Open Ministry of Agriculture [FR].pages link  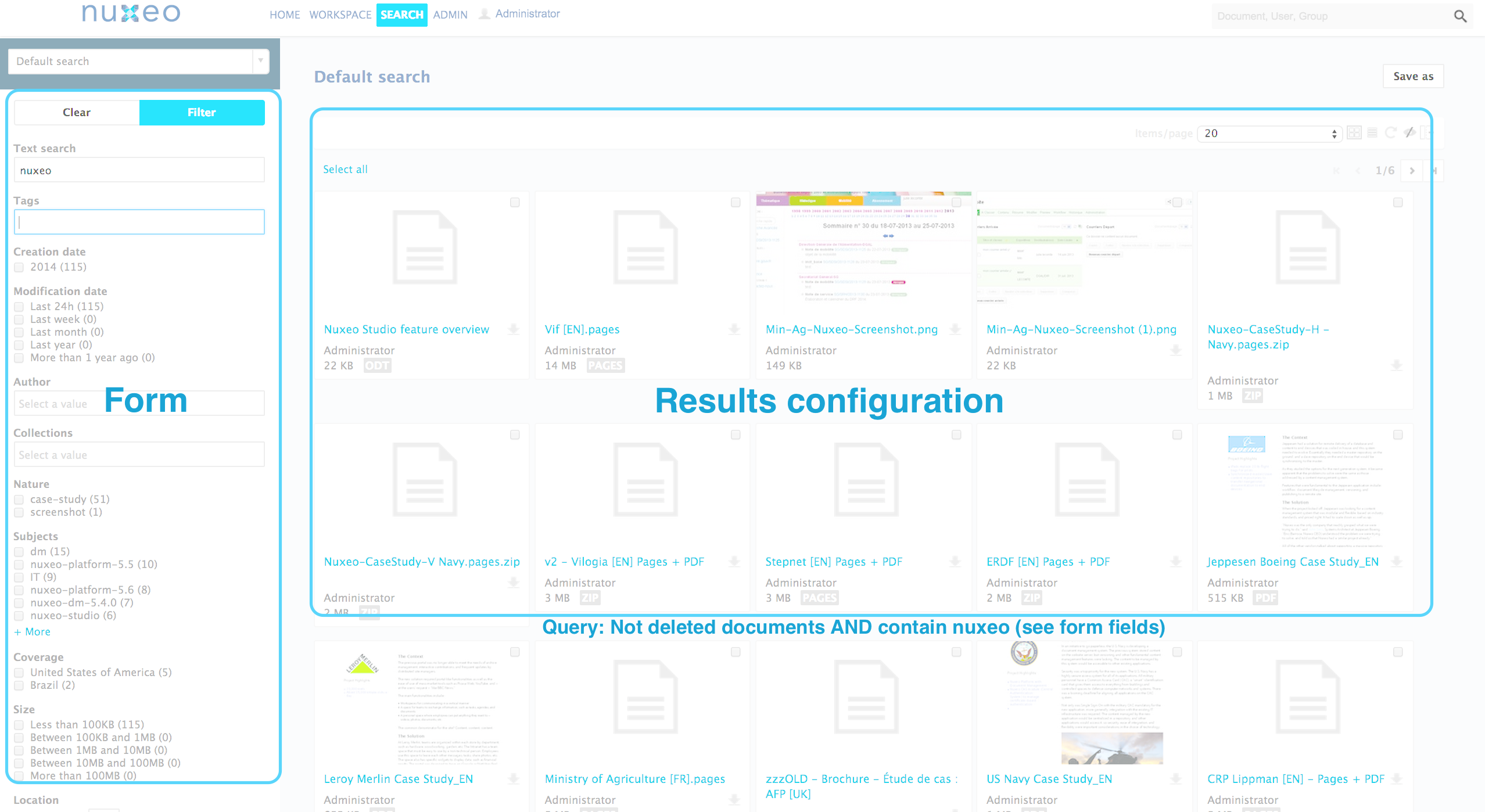(x=635, y=779)
